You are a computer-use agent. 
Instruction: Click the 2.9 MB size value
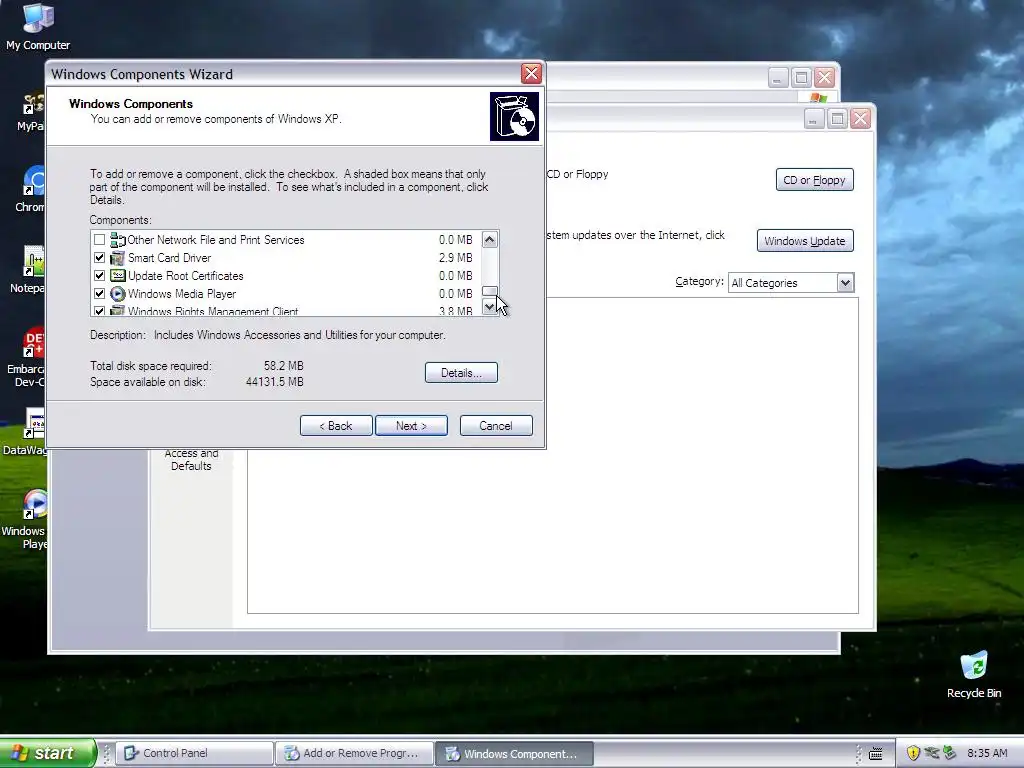point(455,258)
